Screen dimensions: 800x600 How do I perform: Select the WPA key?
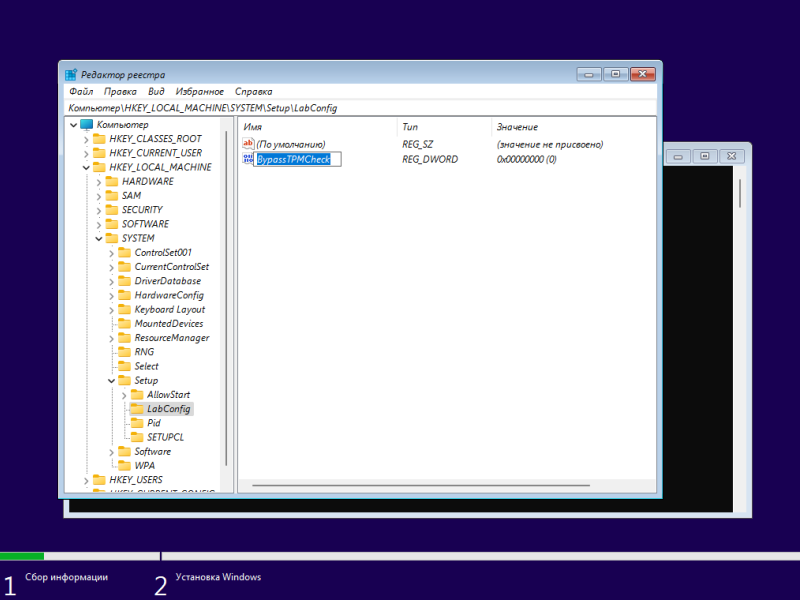coord(144,466)
